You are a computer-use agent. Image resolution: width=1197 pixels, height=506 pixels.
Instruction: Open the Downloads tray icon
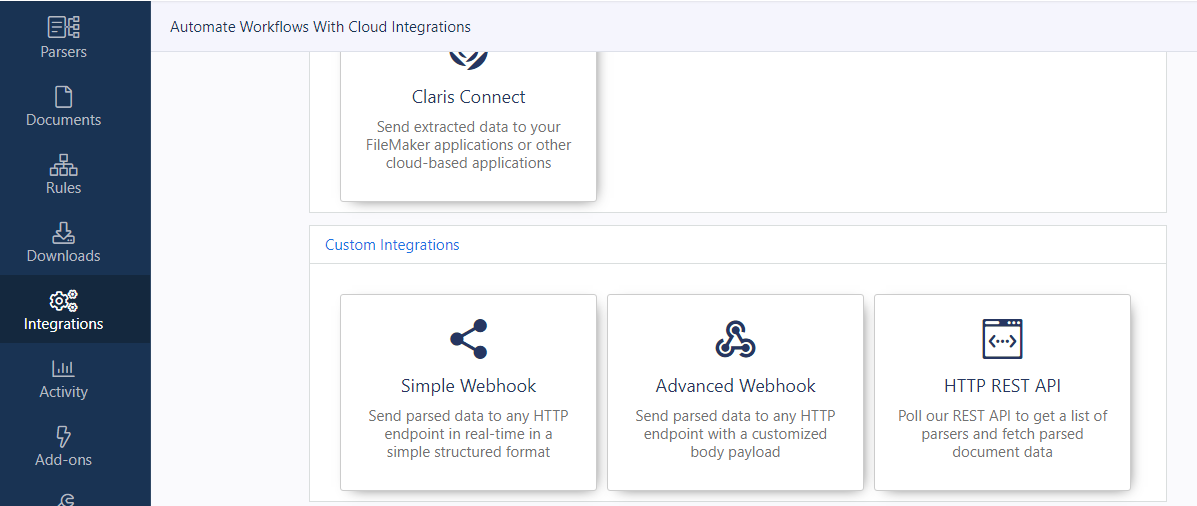63,233
